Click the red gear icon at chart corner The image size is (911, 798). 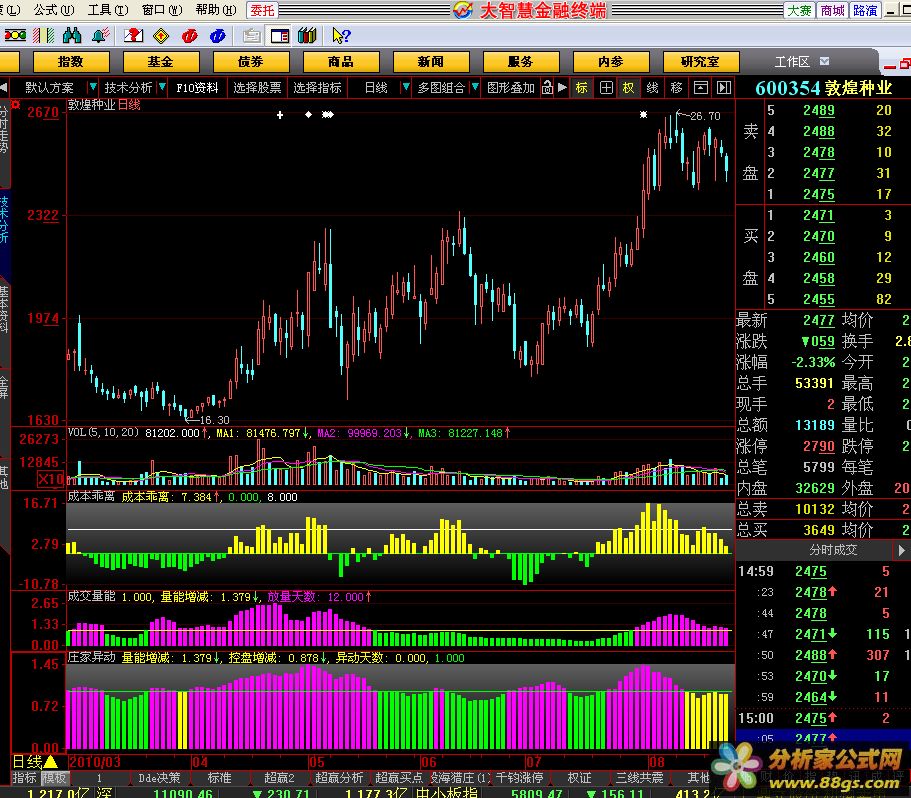coord(16,105)
